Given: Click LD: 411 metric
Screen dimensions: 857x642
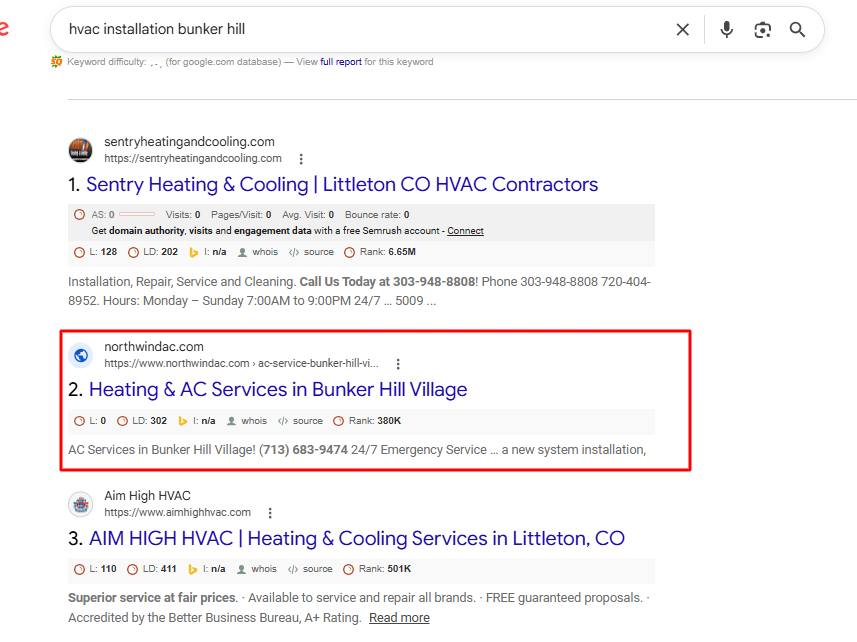Looking at the screenshot, I should point(152,569).
